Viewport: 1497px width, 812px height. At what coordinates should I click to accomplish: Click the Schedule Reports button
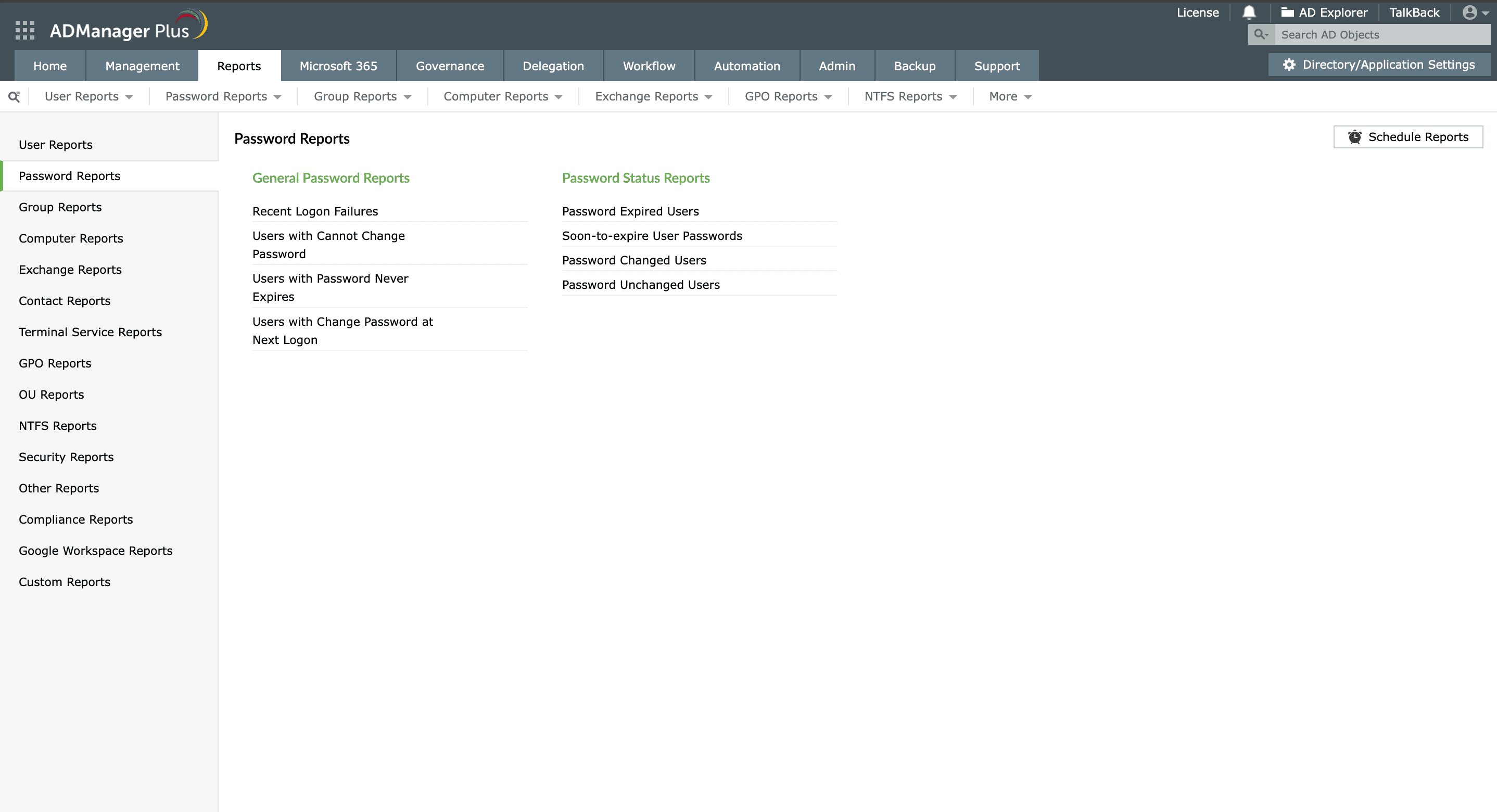coord(1407,137)
